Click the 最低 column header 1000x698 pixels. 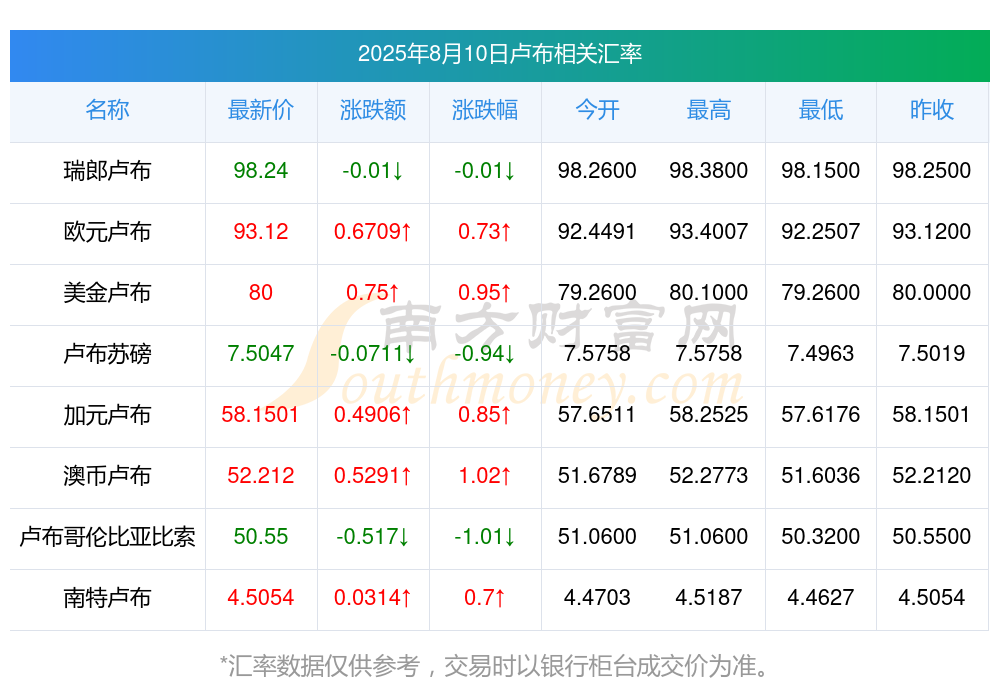point(821,110)
